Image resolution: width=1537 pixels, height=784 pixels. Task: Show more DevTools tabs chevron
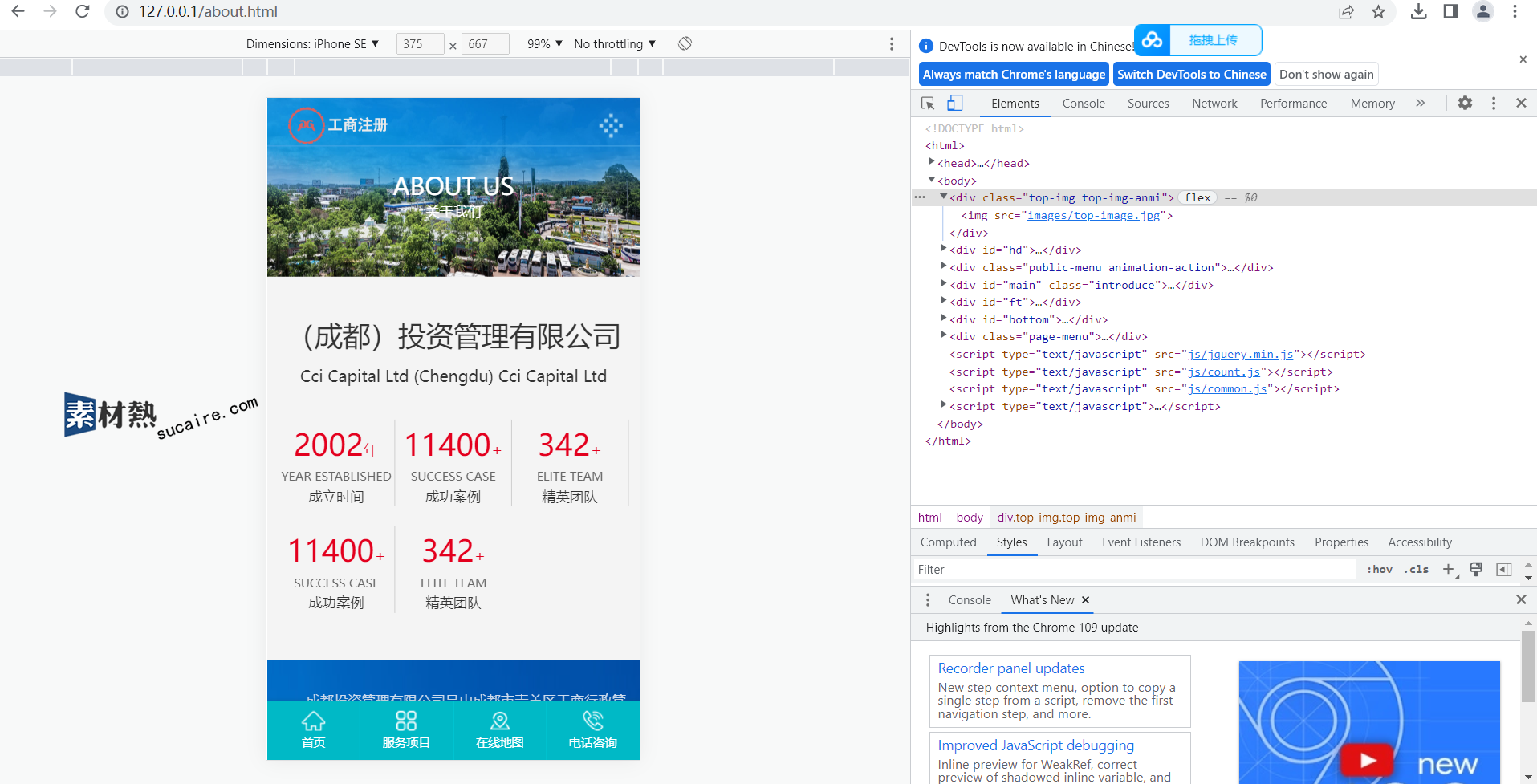pos(1421,103)
